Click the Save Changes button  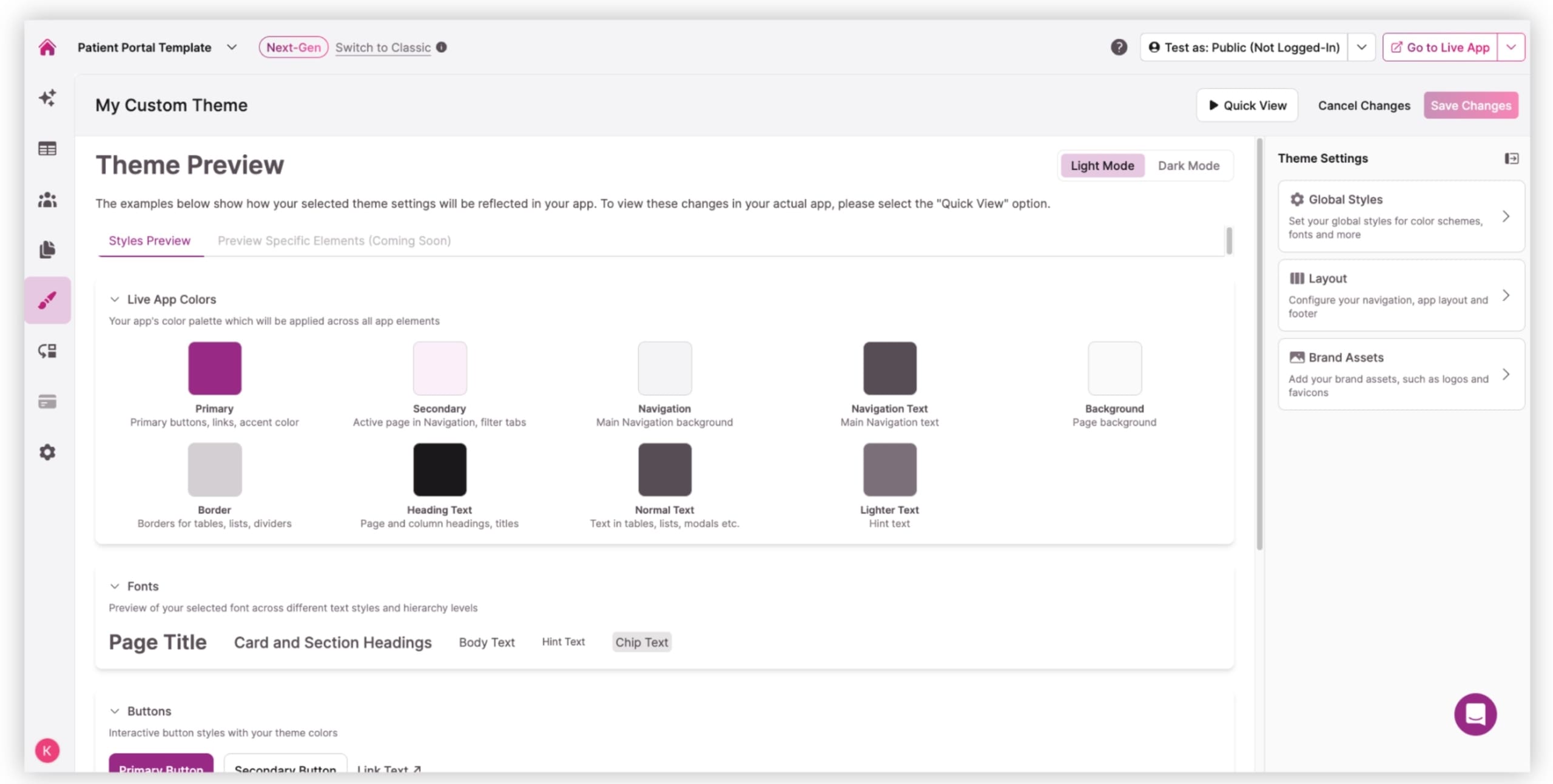pos(1470,106)
